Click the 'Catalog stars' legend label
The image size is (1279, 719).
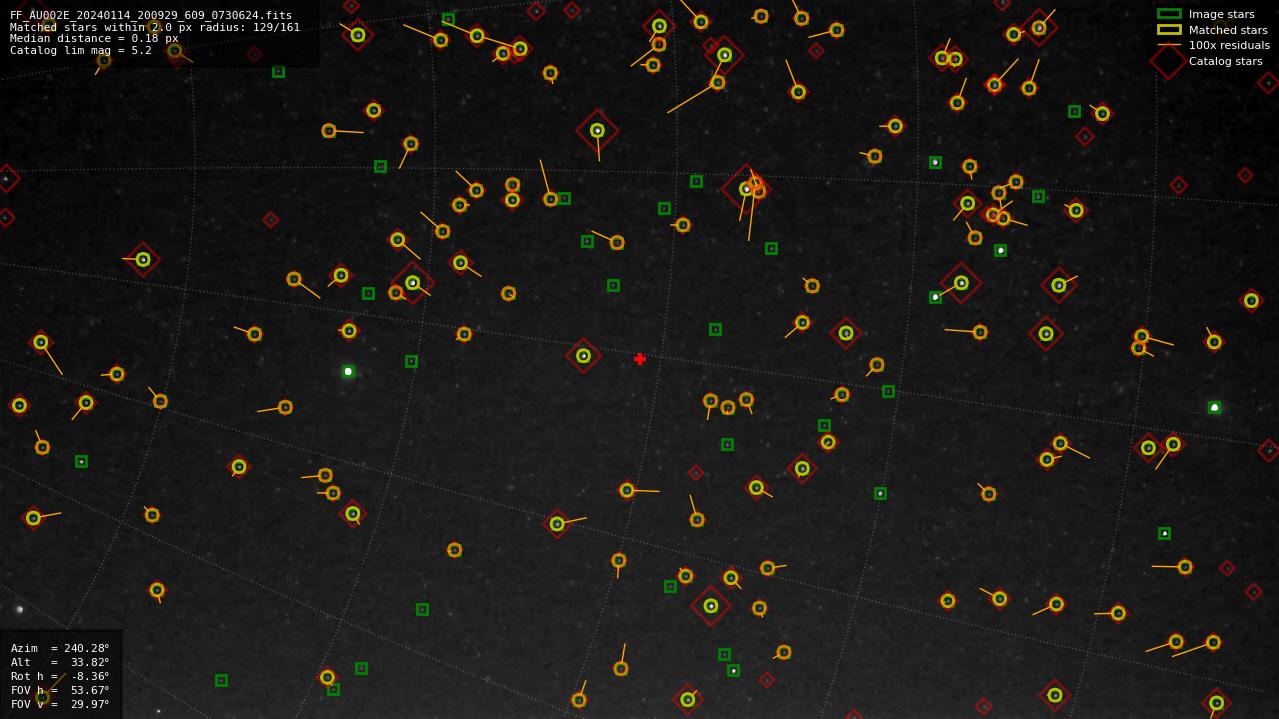1225,61
